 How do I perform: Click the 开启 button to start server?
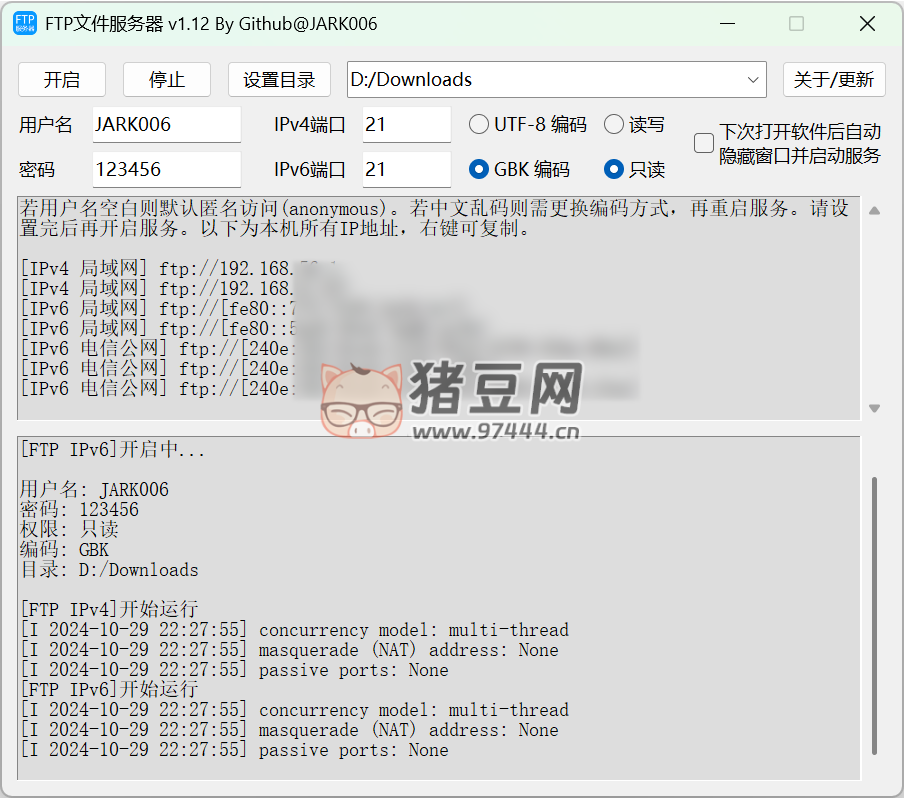[x=61, y=80]
